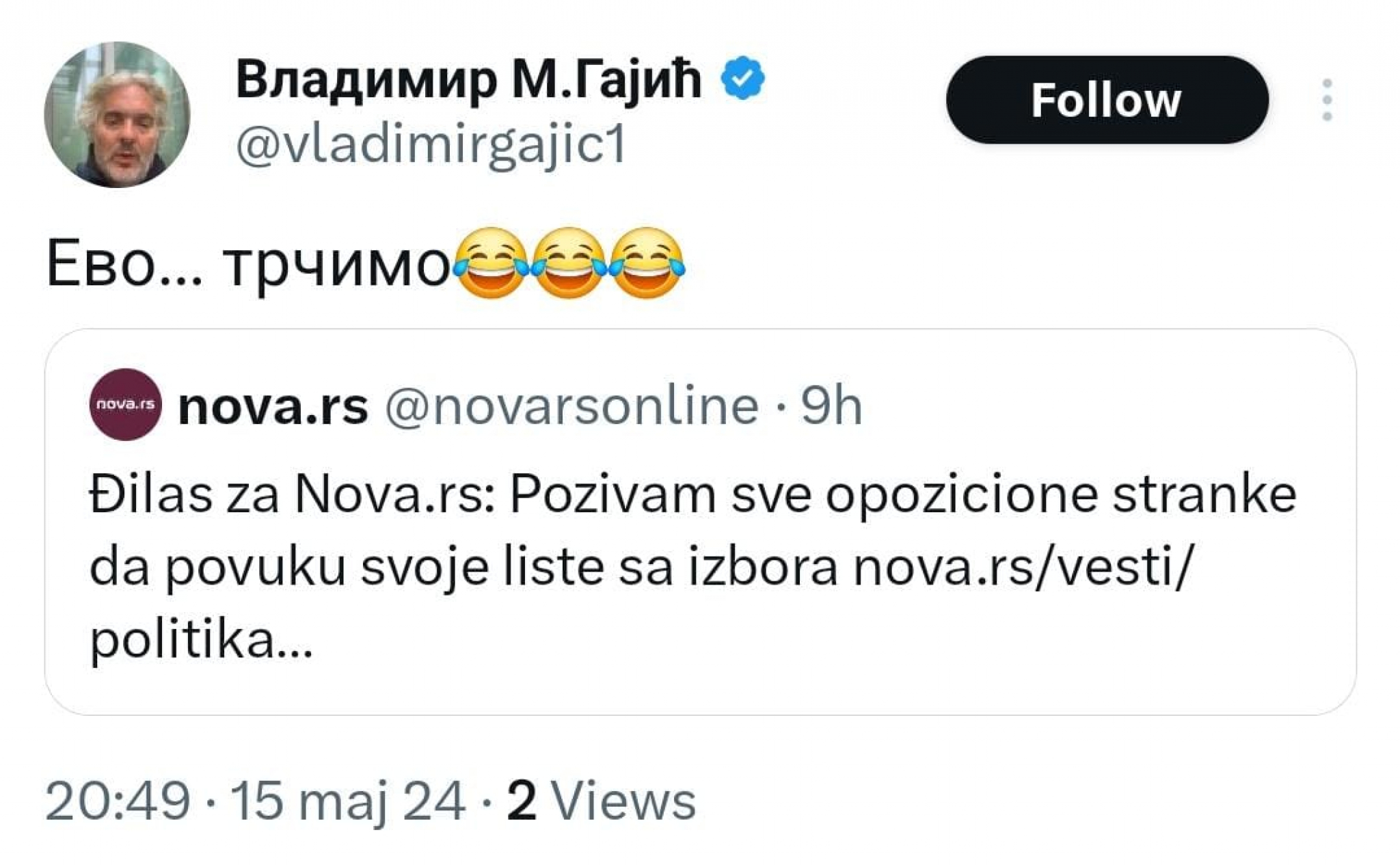Click the quoted headline starting with Đilas
Image resolution: width=1400 pixels, height=865 pixels.
pyautogui.click(x=692, y=494)
